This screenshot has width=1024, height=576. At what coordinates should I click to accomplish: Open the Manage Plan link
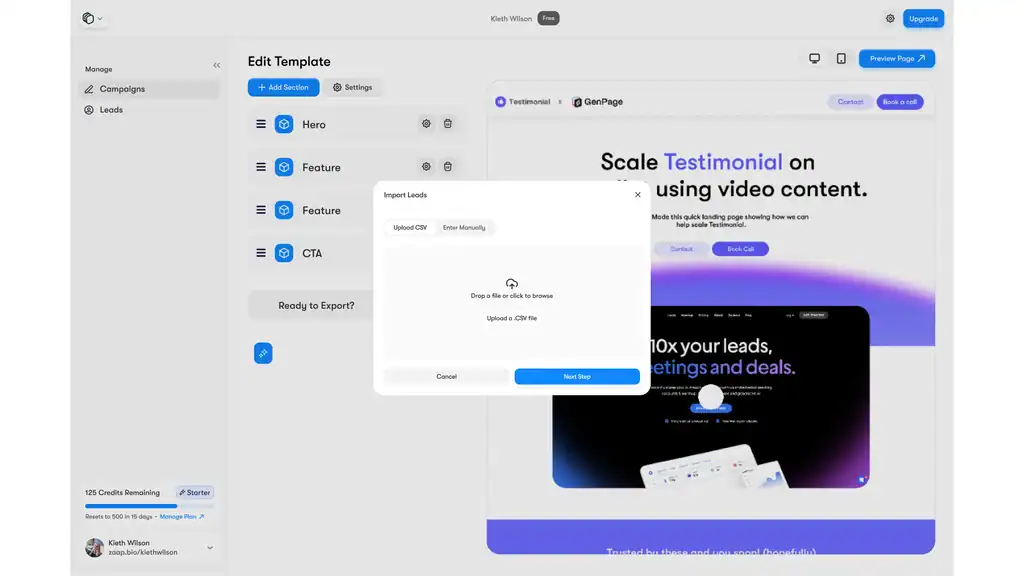pyautogui.click(x=181, y=517)
